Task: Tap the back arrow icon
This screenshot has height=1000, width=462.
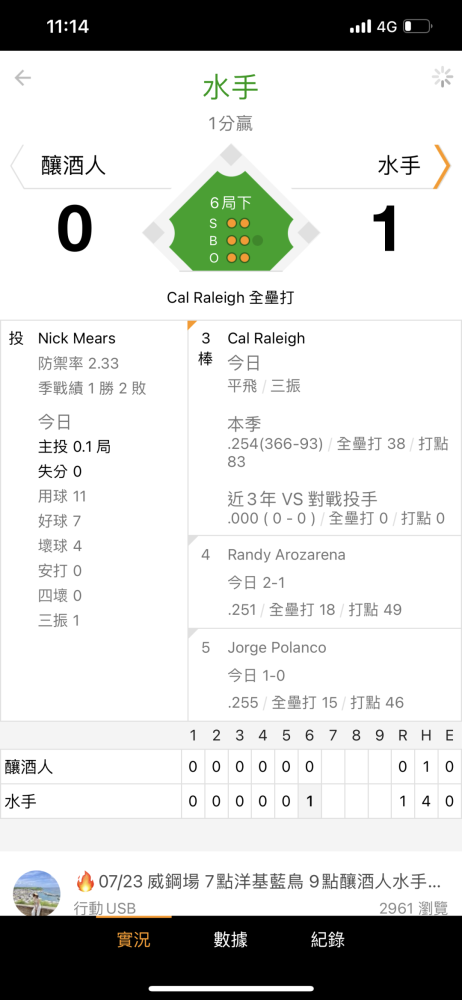Action: coord(23,78)
